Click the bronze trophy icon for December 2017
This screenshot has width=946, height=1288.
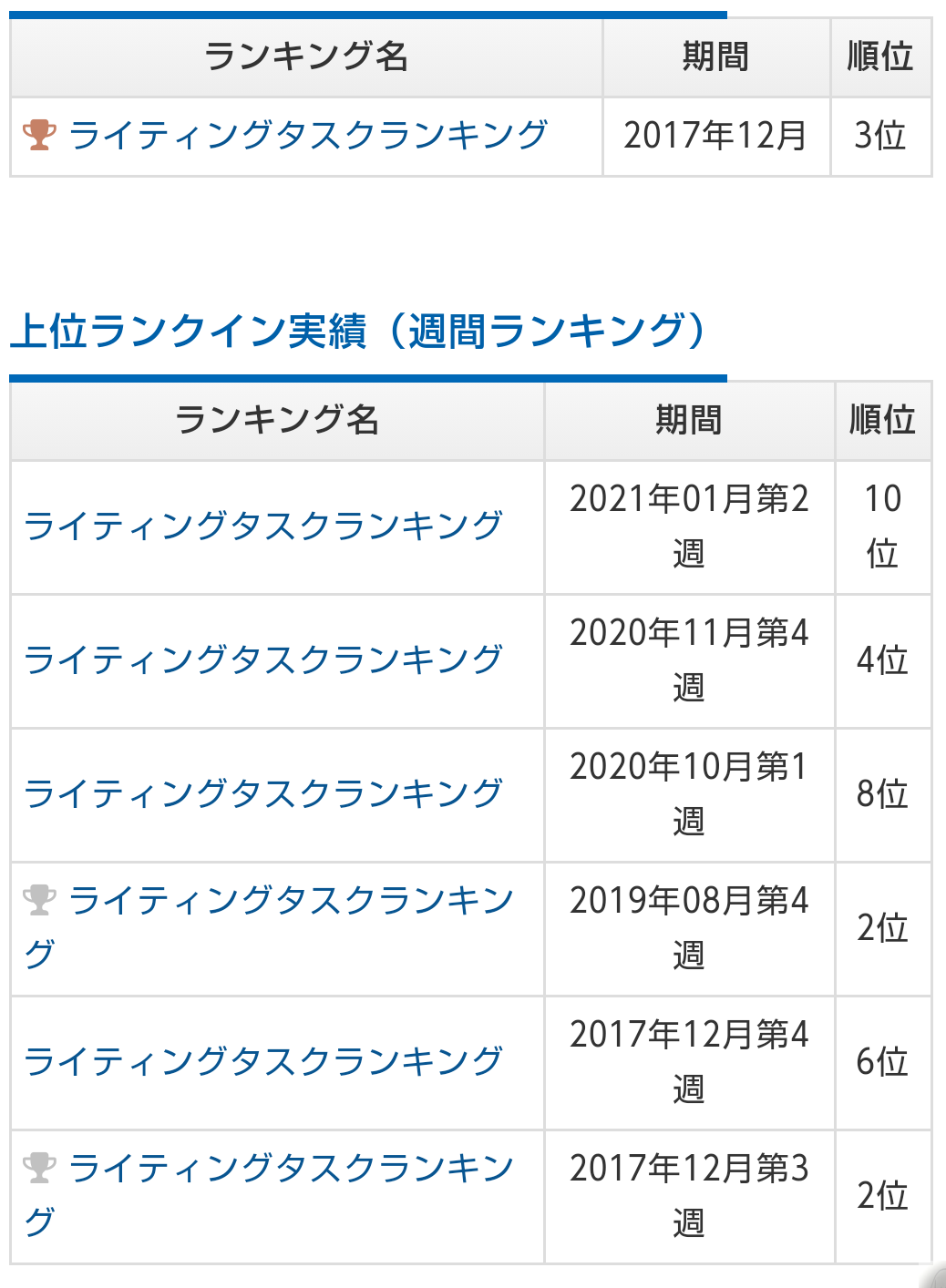coord(39,135)
